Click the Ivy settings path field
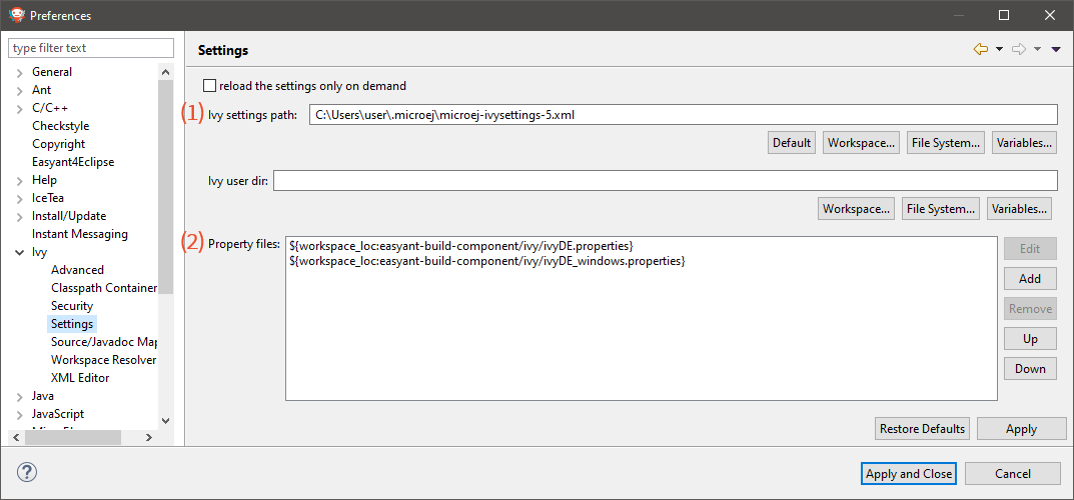Viewport: 1074px width, 500px height. tap(683, 114)
